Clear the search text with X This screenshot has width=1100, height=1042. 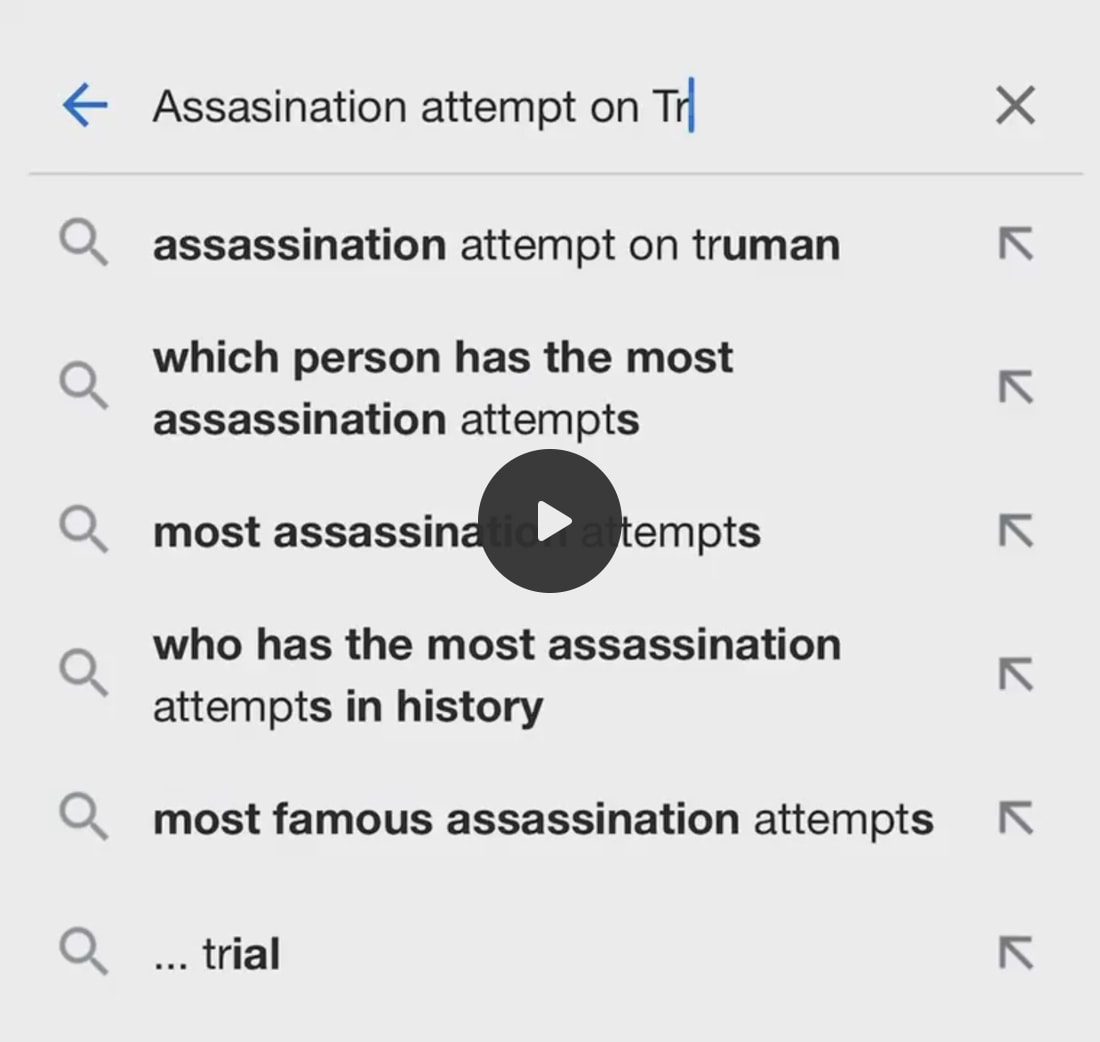click(1015, 105)
